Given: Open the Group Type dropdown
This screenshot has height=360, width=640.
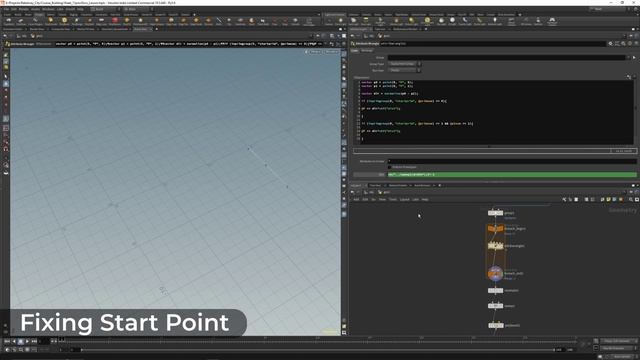Looking at the screenshot, I should (x=405, y=64).
